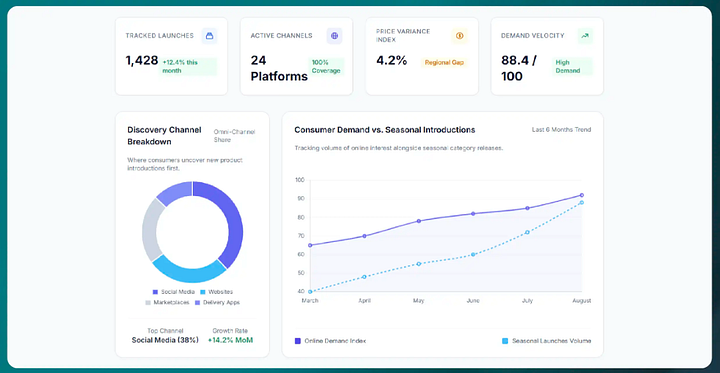Click the Online Demand Index August data point

[x=582, y=195]
